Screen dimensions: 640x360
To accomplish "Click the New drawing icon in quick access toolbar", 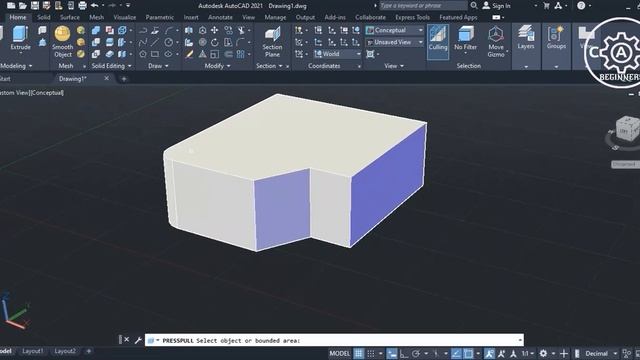I will pyautogui.click(x=11, y=5).
